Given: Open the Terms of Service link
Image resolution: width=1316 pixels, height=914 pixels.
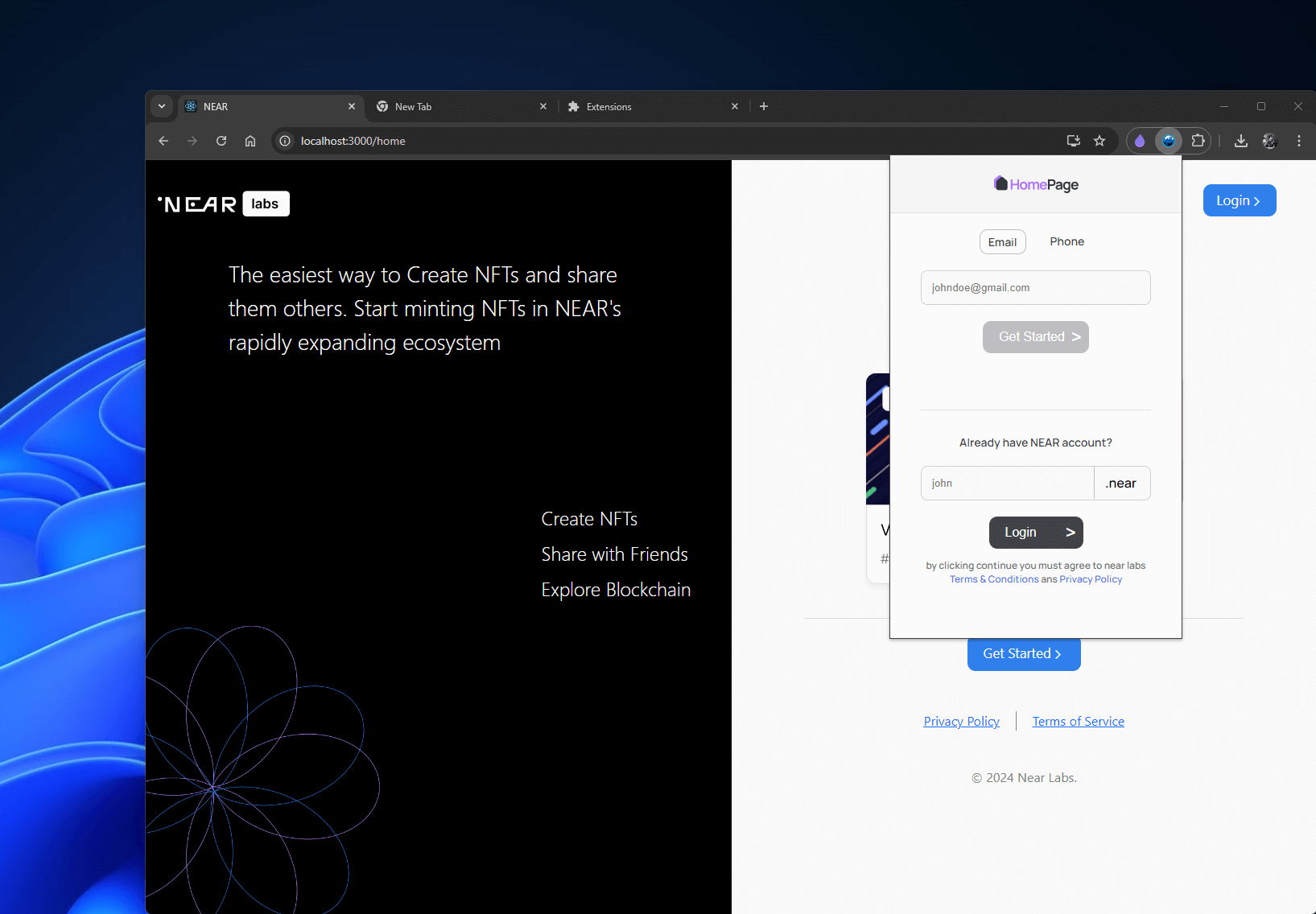Looking at the screenshot, I should (1079, 722).
